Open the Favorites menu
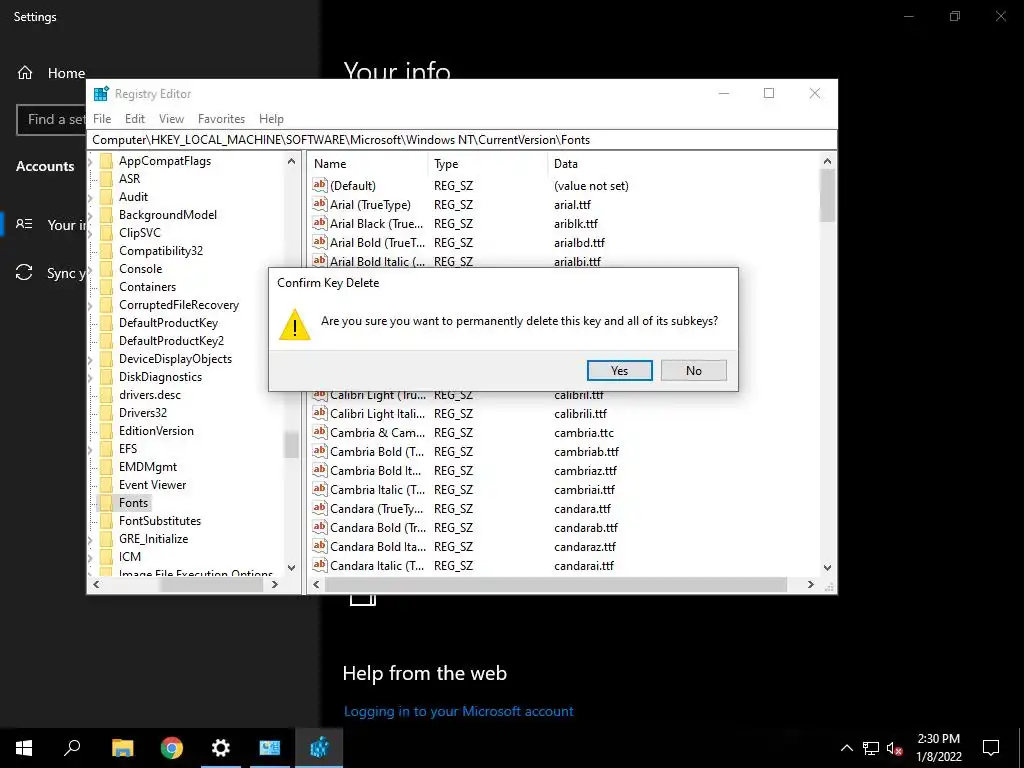Image resolution: width=1024 pixels, height=768 pixels. [x=221, y=119]
